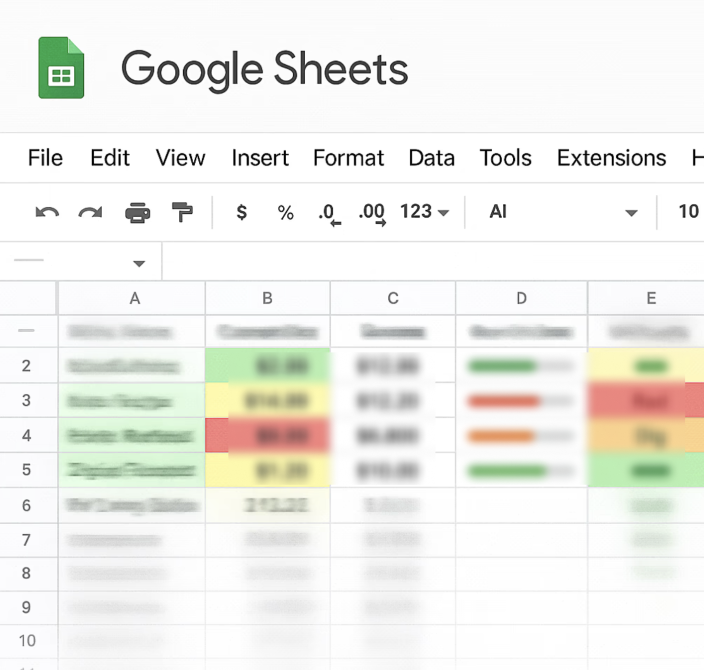Open the Edit menu
This screenshot has height=670, width=704.
[110, 158]
